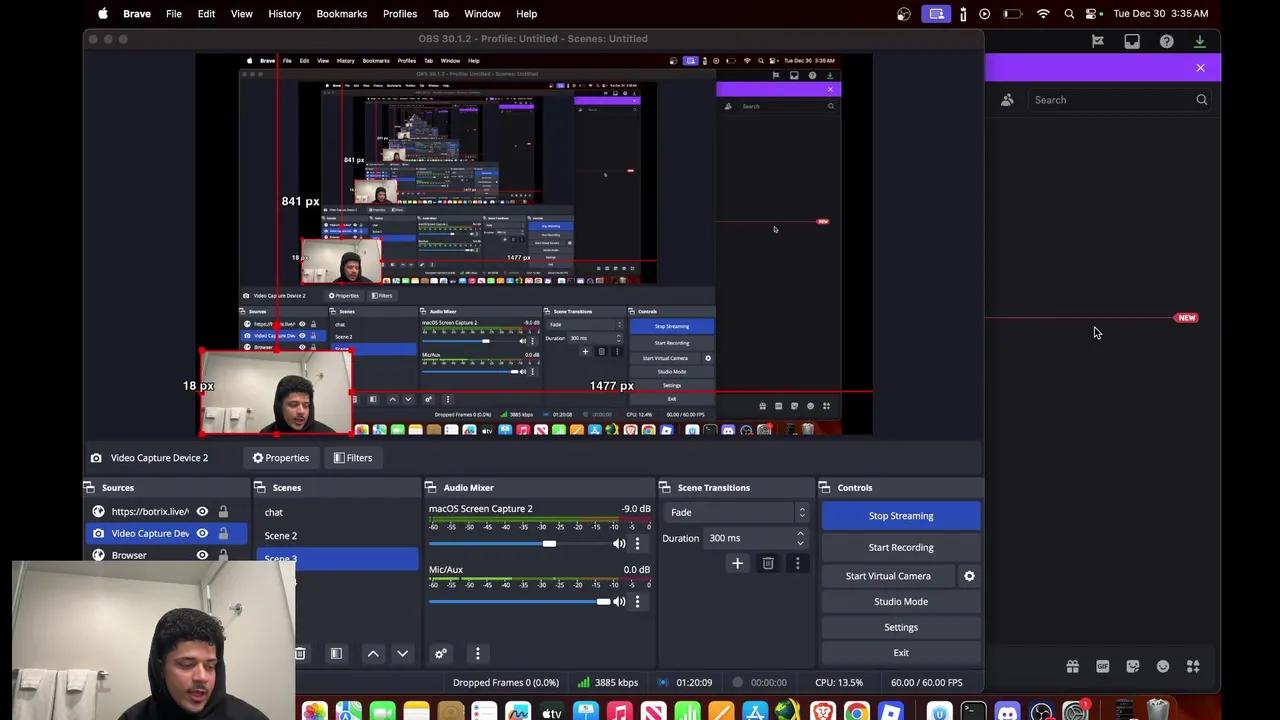Open the Bookmarks menu in the menu bar
This screenshot has height=720, width=1280.
(342, 13)
